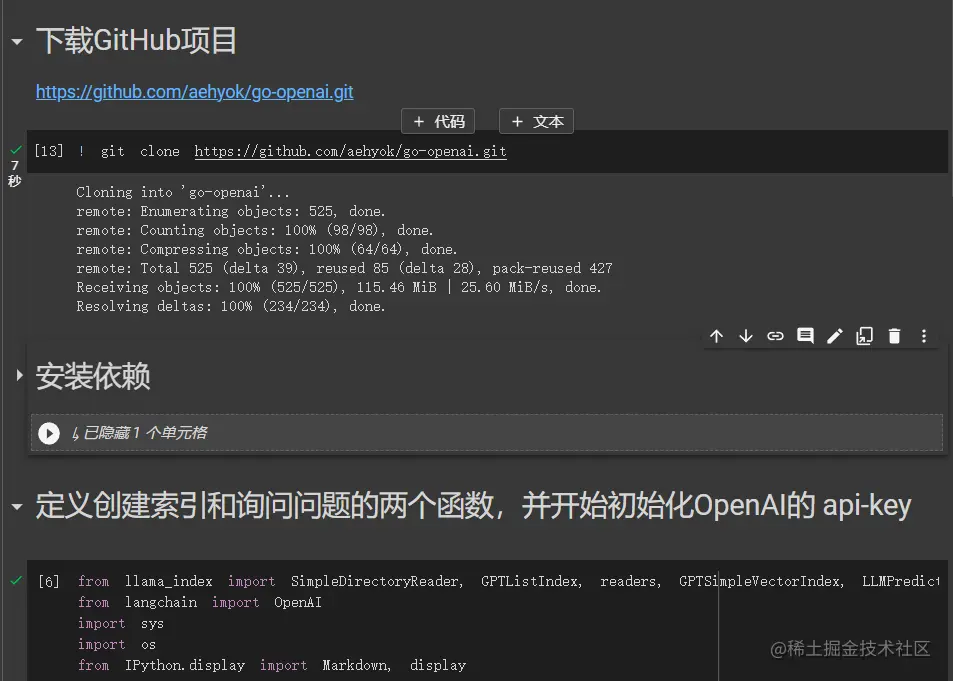
Task: Click the 'from IPython.display import' line
Action: pos(272,666)
